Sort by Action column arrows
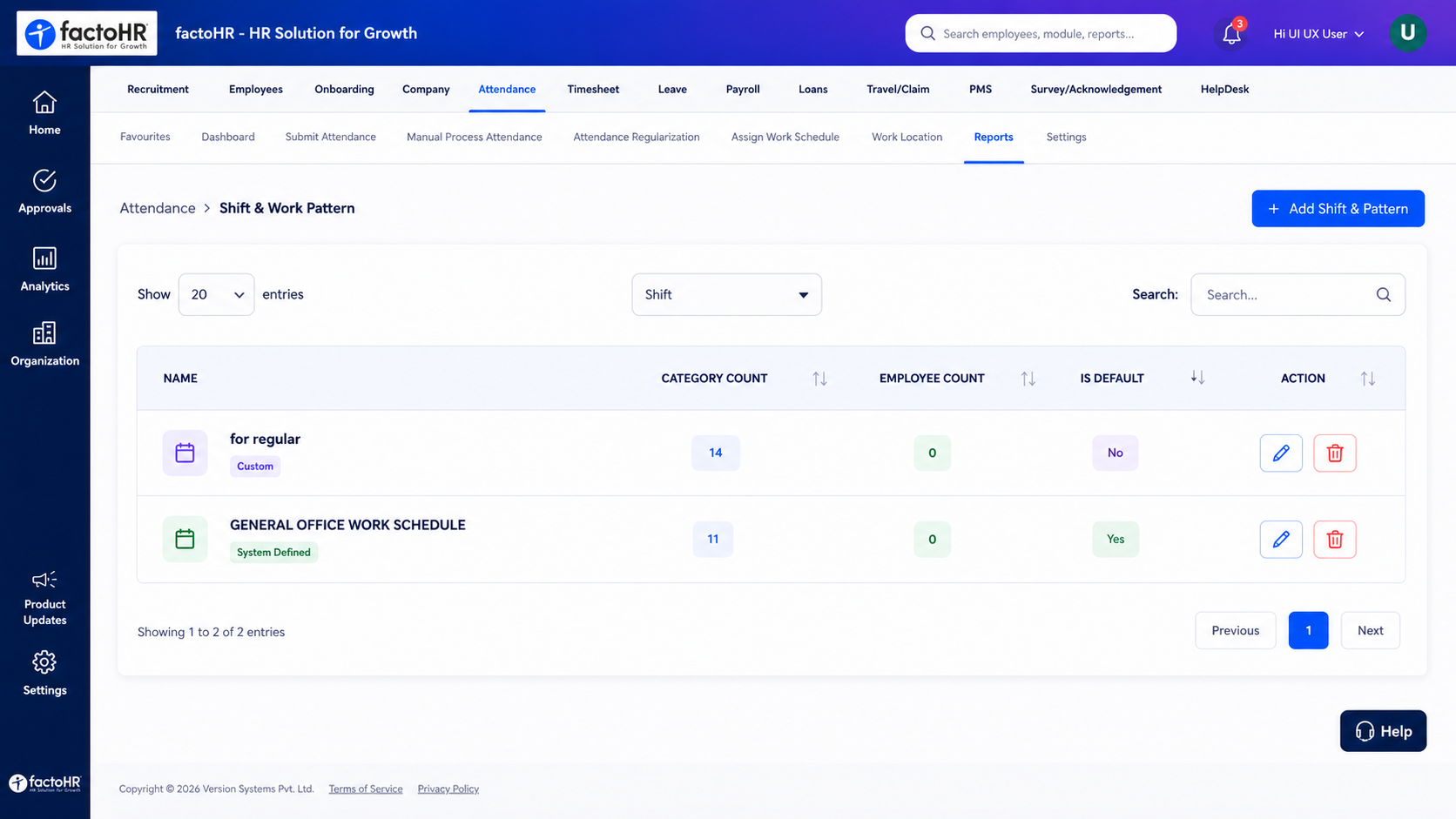The width and height of the screenshot is (1456, 819). pos(1368,379)
